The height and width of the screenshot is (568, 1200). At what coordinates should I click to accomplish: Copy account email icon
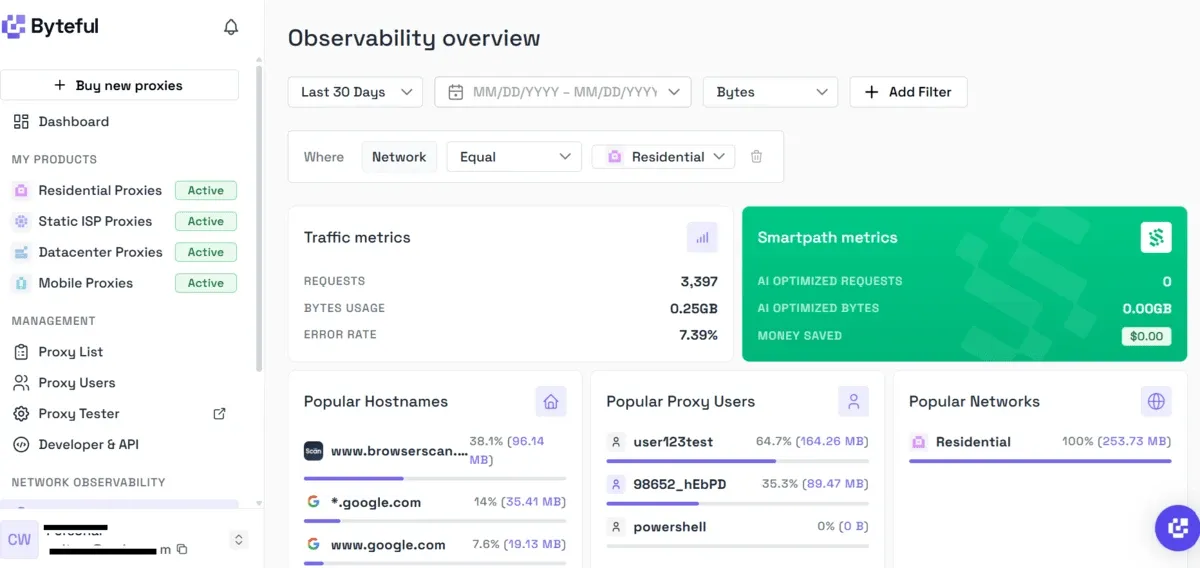click(x=182, y=550)
